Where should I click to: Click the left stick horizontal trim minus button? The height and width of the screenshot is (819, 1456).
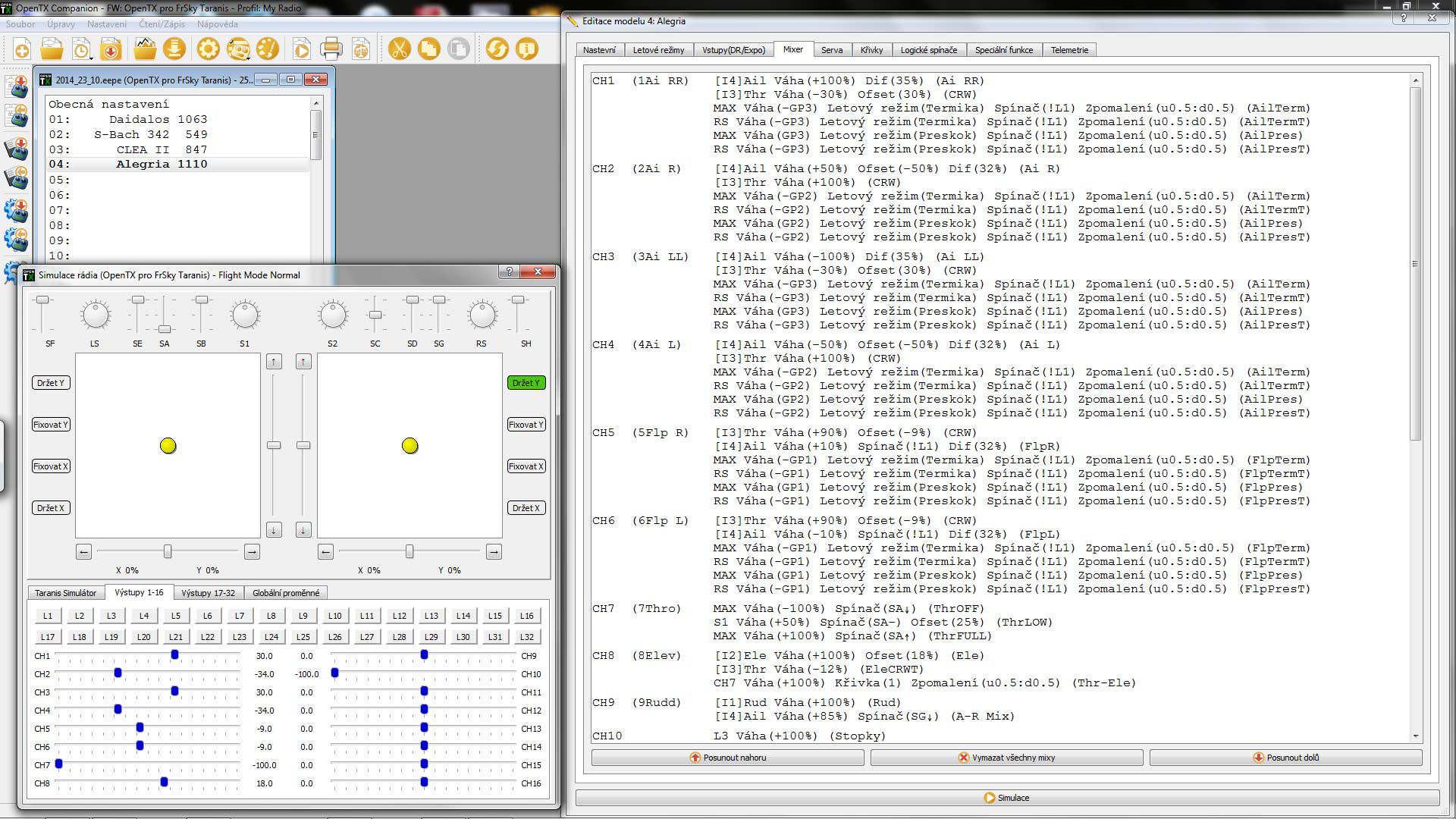[84, 552]
